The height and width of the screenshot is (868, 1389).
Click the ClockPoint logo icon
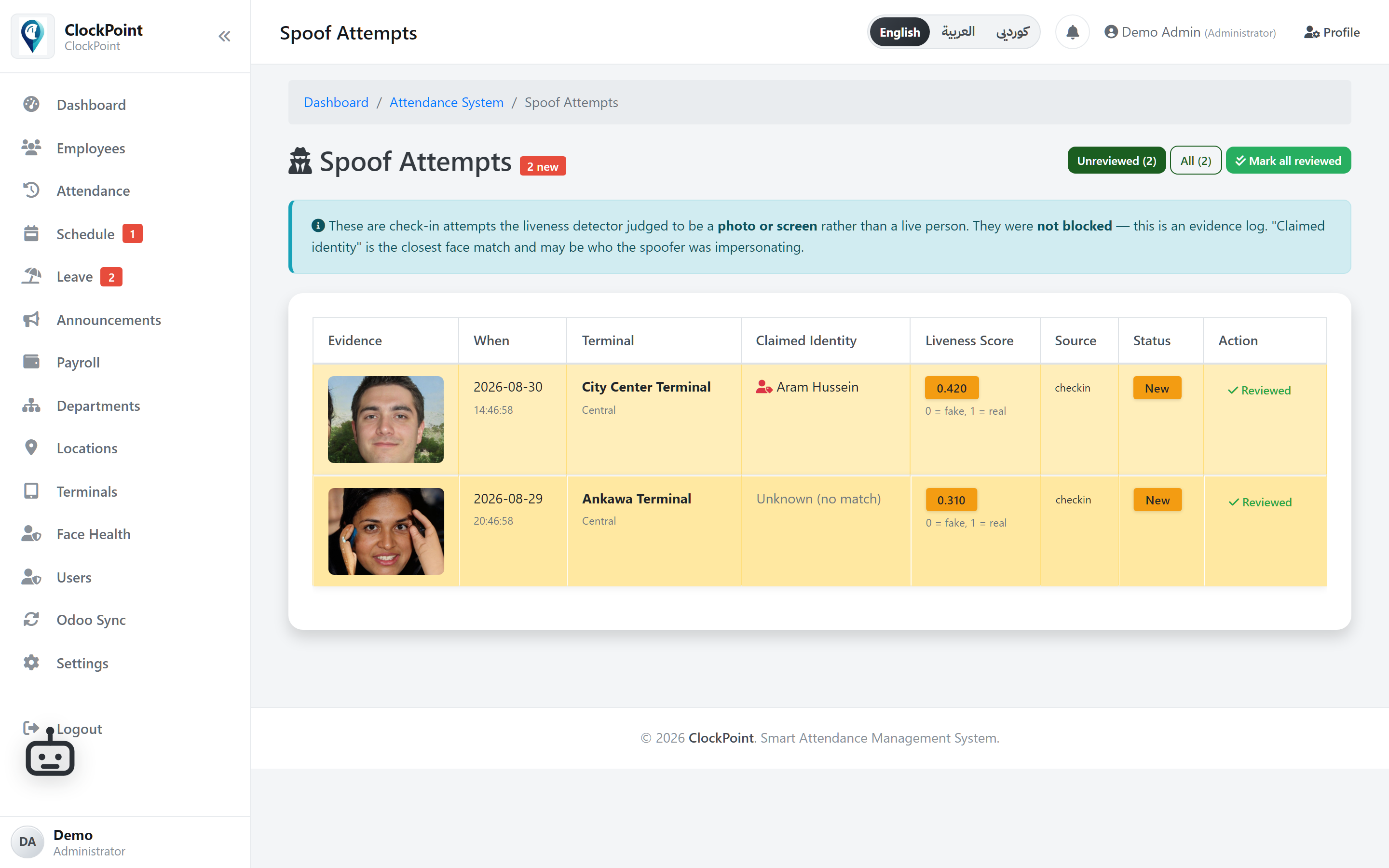pyautogui.click(x=33, y=36)
